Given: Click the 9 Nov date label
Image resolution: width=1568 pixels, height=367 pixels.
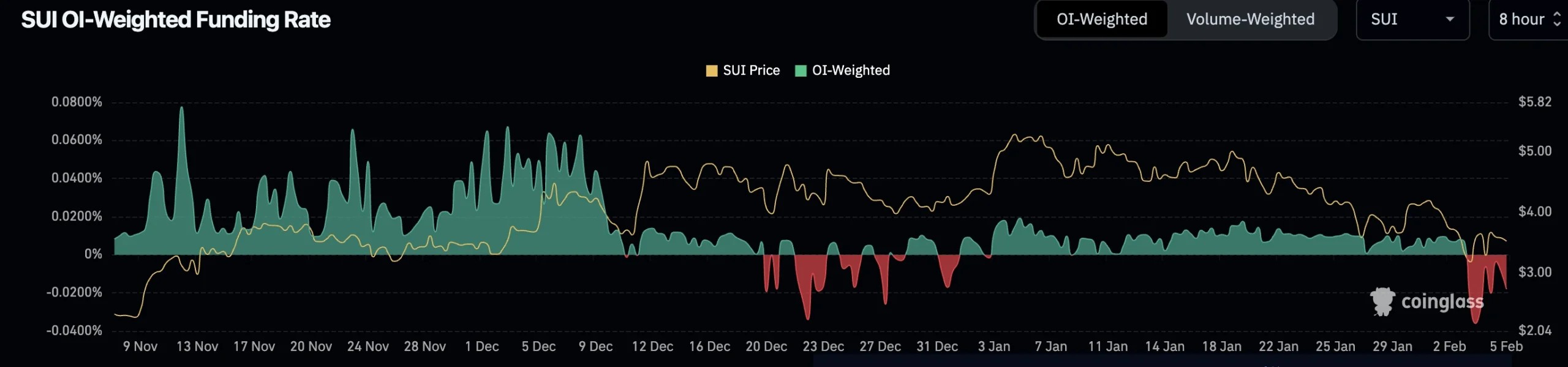Looking at the screenshot, I should pos(140,347).
